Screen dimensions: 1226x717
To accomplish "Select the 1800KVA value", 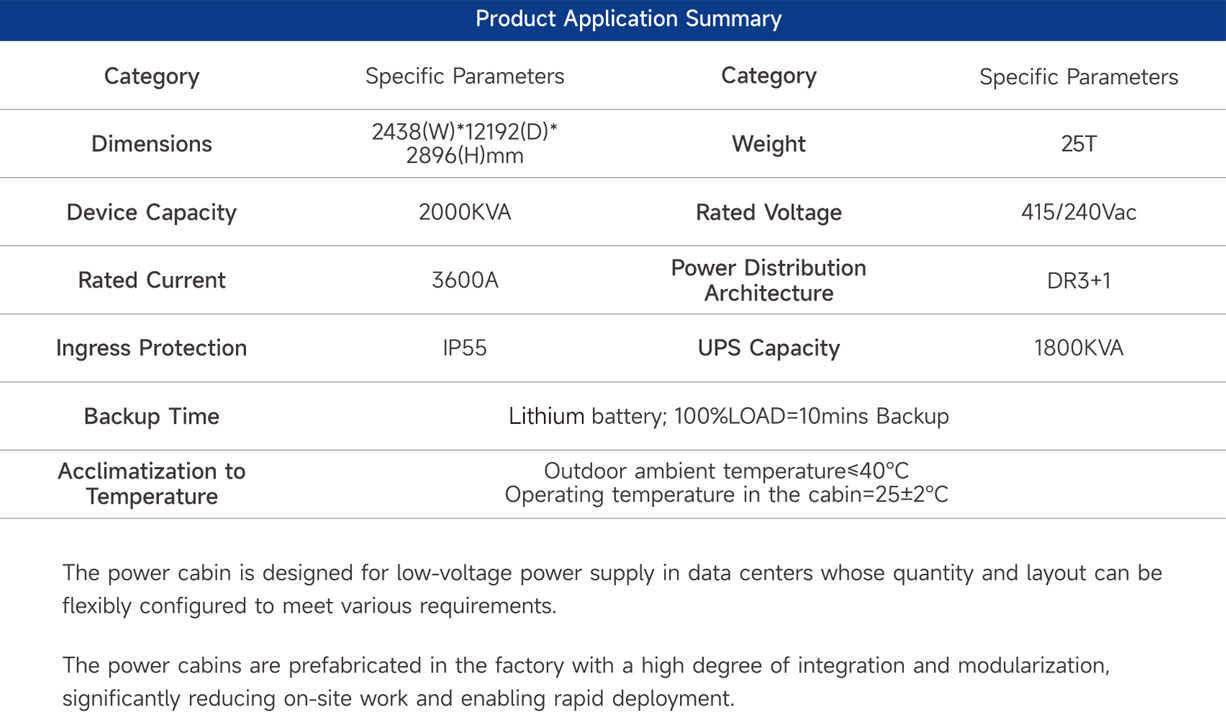I will (x=1078, y=348).
